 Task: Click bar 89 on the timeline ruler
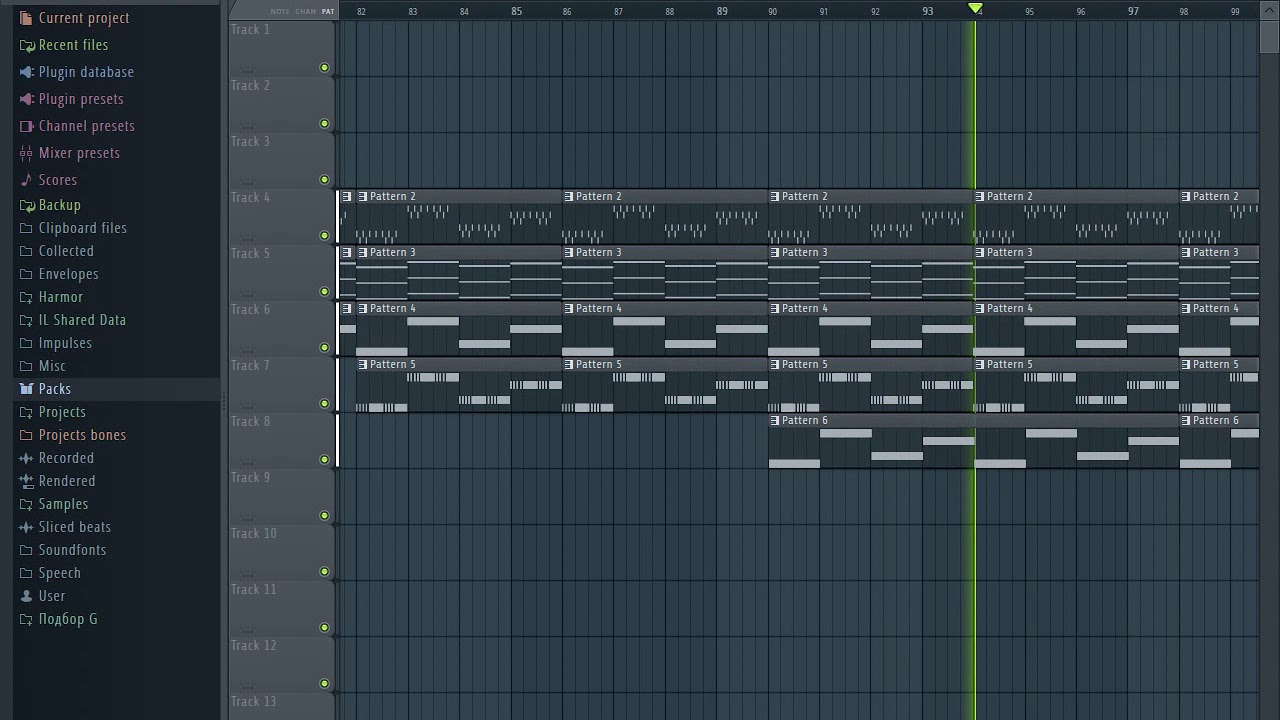(x=722, y=11)
